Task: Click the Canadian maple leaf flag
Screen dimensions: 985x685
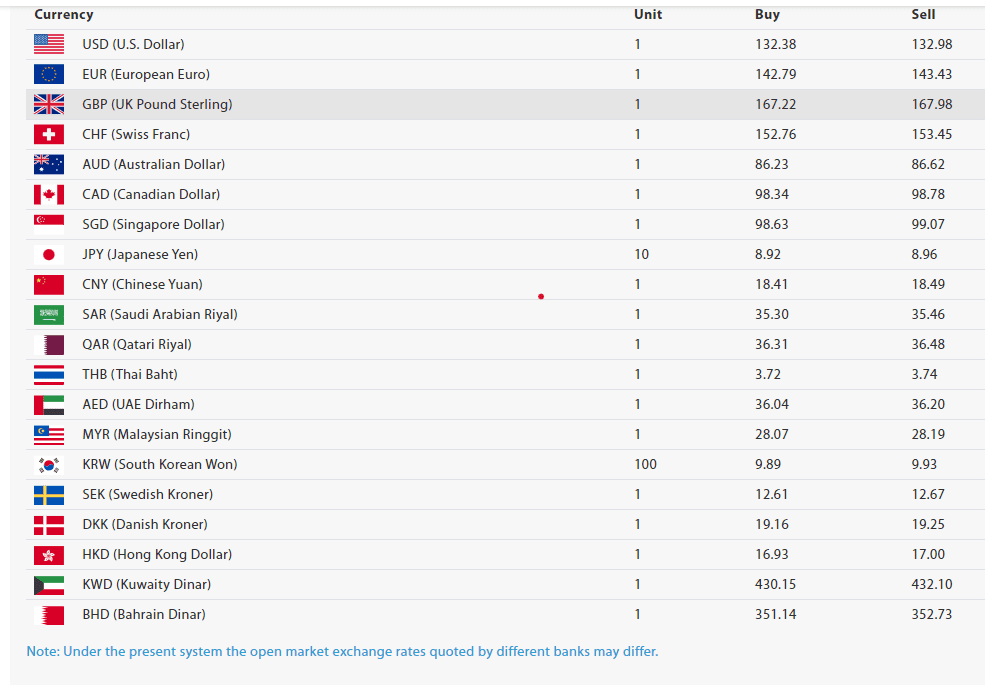Action: tap(48, 194)
